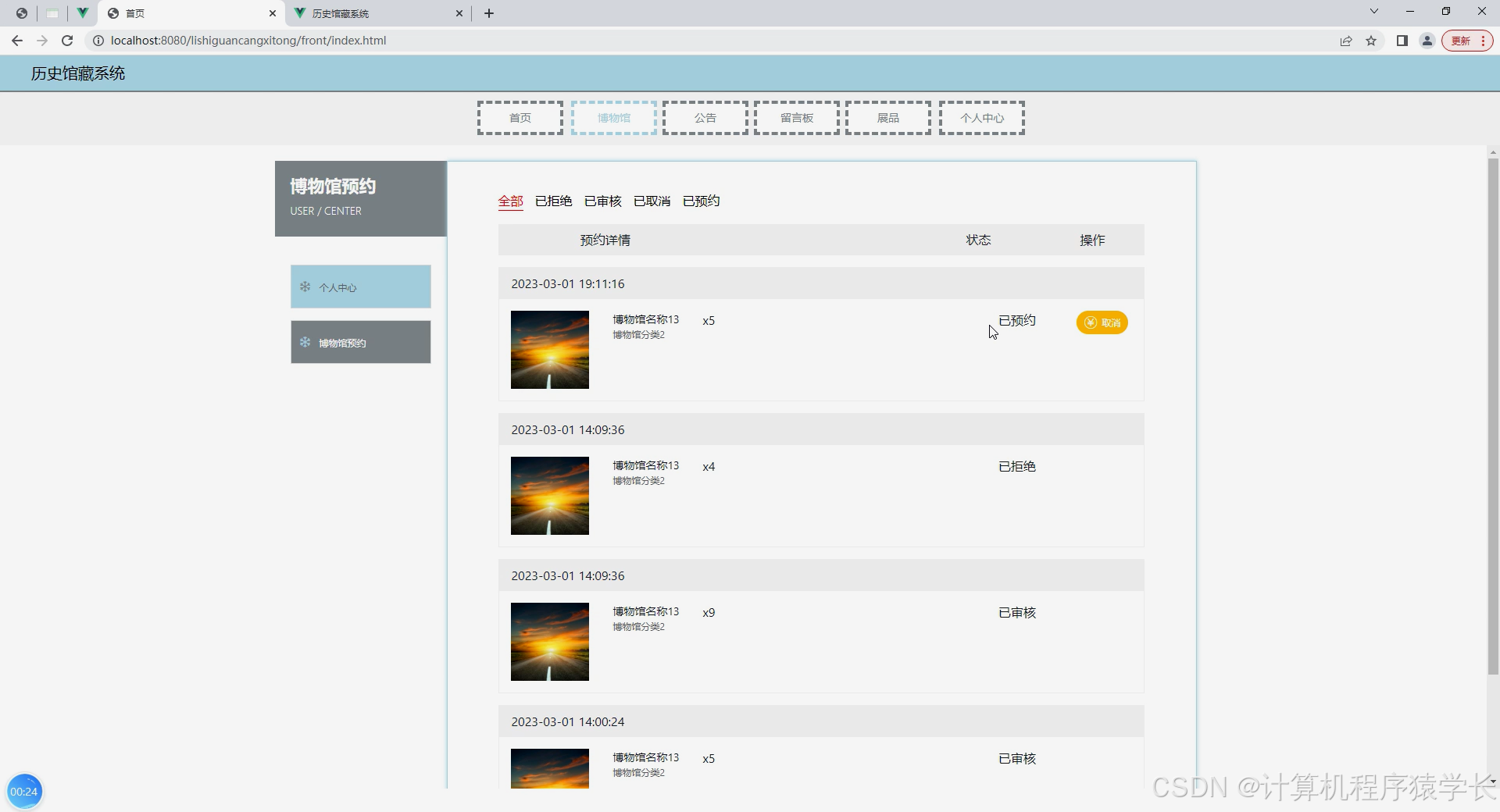Click the 更新 update button
The width and height of the screenshot is (1500, 812).
(x=1461, y=41)
